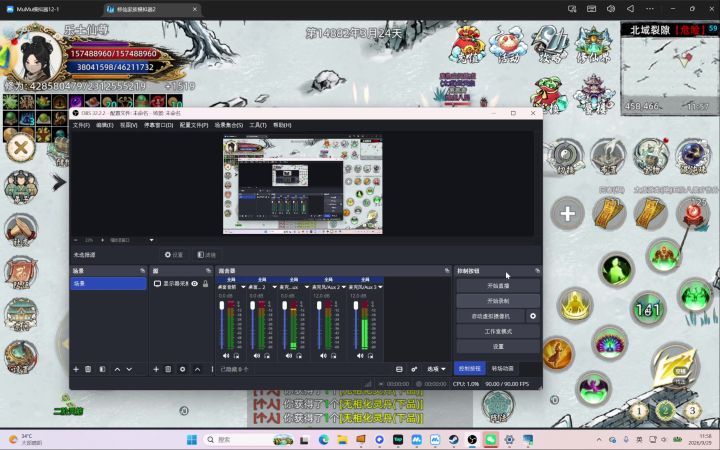The height and width of the screenshot is (450, 720).
Task: Open dropdown of second mixer channel name
Action: pos(274,287)
